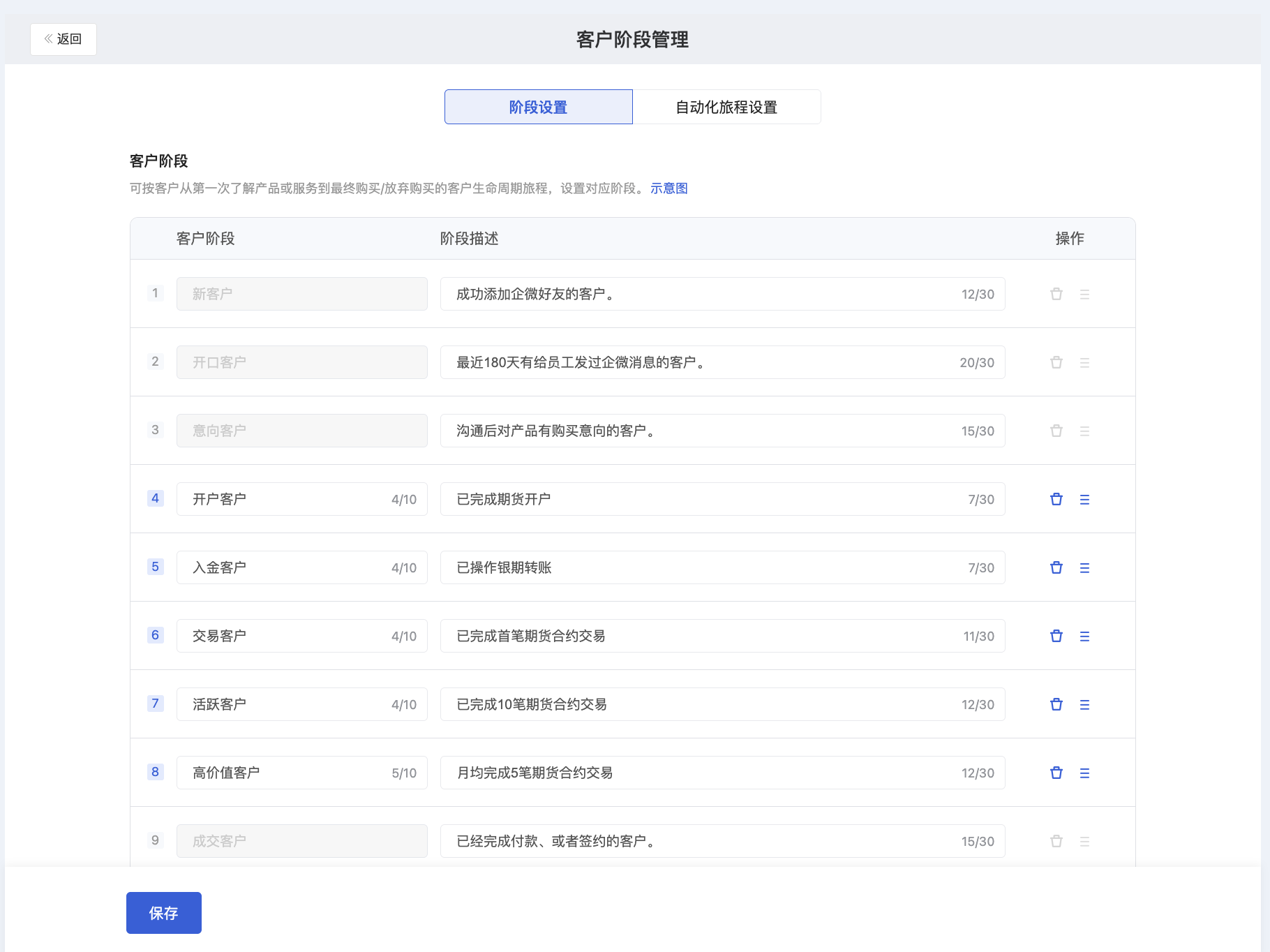1270x952 pixels.
Task: Click drag handle for 活跃客户 row
Action: coord(1084,705)
